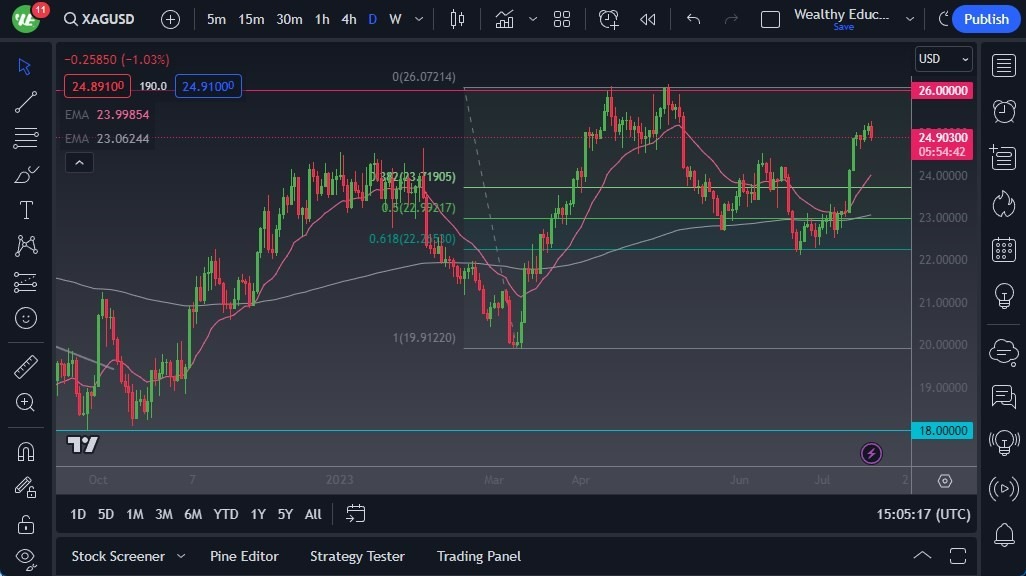Open the Strategy Tester tab

357,556
